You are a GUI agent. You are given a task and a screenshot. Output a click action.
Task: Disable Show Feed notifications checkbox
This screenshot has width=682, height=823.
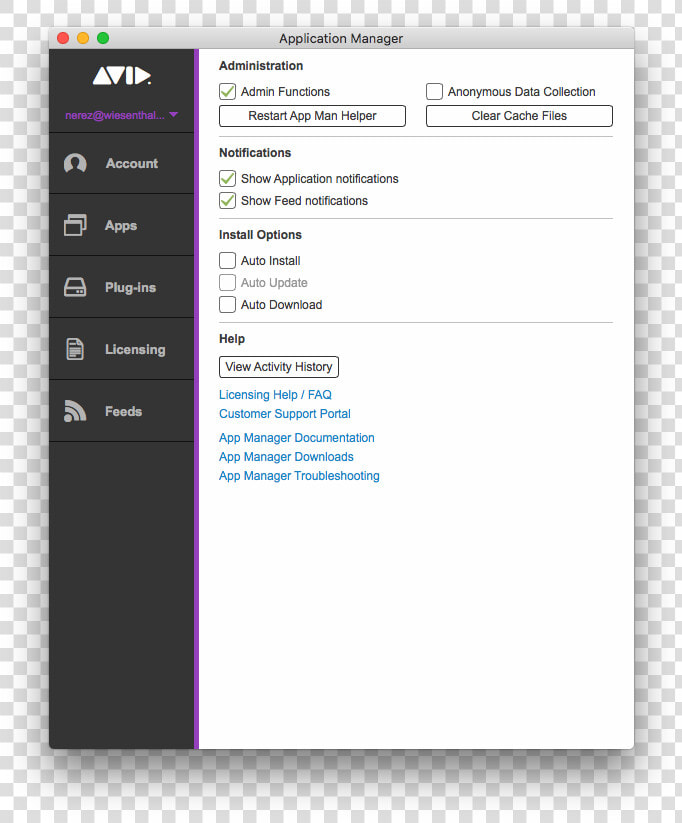(x=227, y=201)
